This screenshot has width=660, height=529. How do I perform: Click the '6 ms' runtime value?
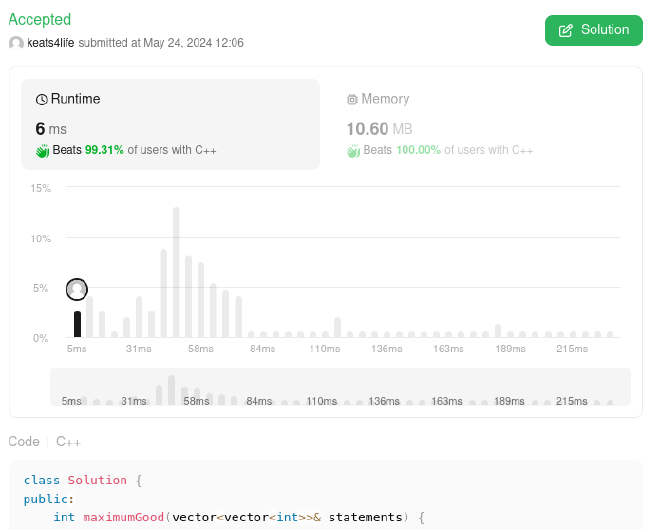tap(51, 129)
